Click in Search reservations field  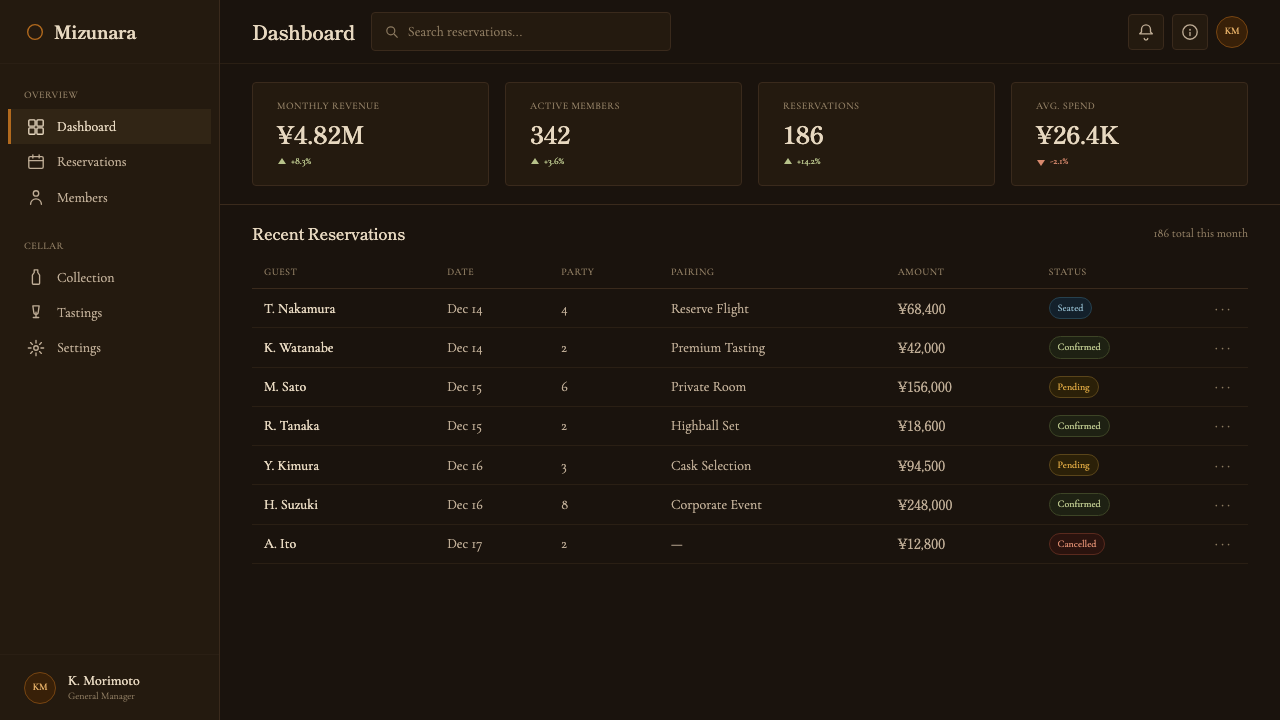521,32
